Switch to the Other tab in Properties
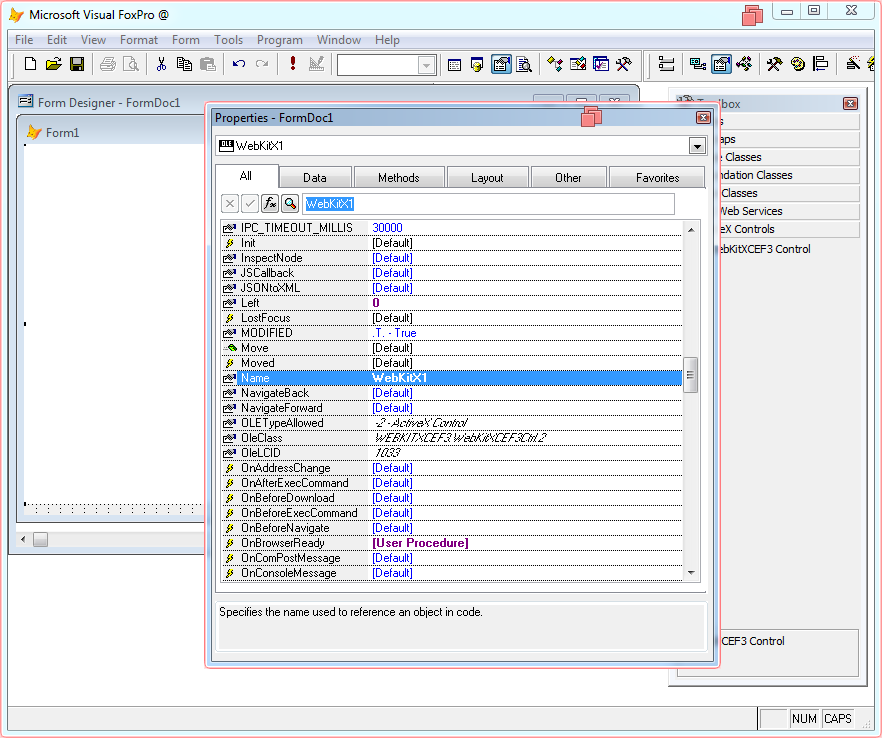 point(568,178)
